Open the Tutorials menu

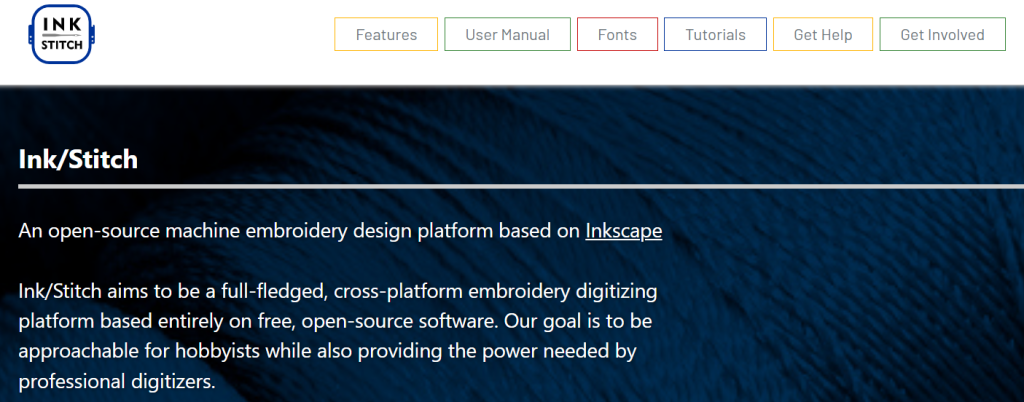pyautogui.click(x=715, y=35)
